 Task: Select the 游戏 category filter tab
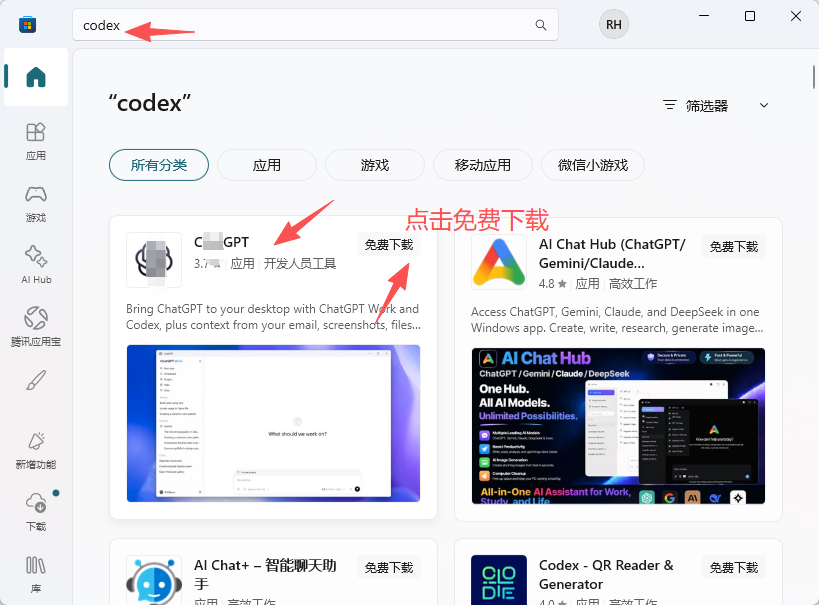point(375,165)
